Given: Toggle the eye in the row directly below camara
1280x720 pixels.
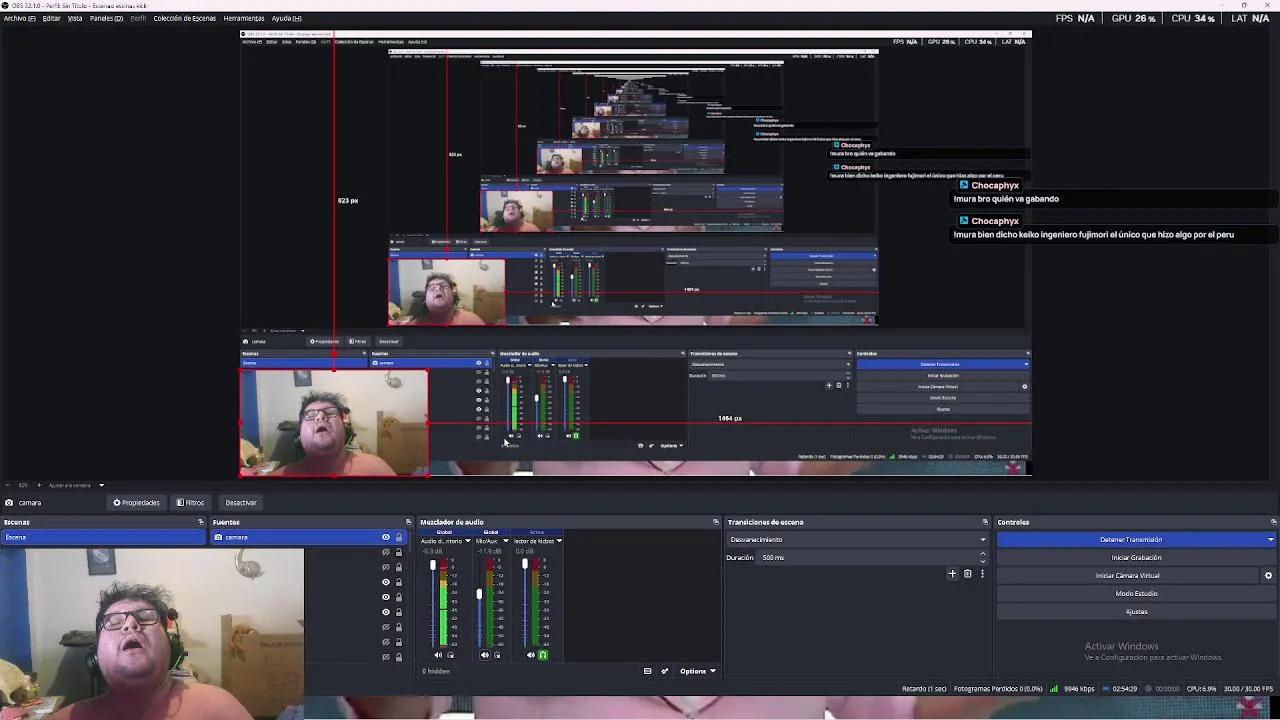Looking at the screenshot, I should coord(386,552).
